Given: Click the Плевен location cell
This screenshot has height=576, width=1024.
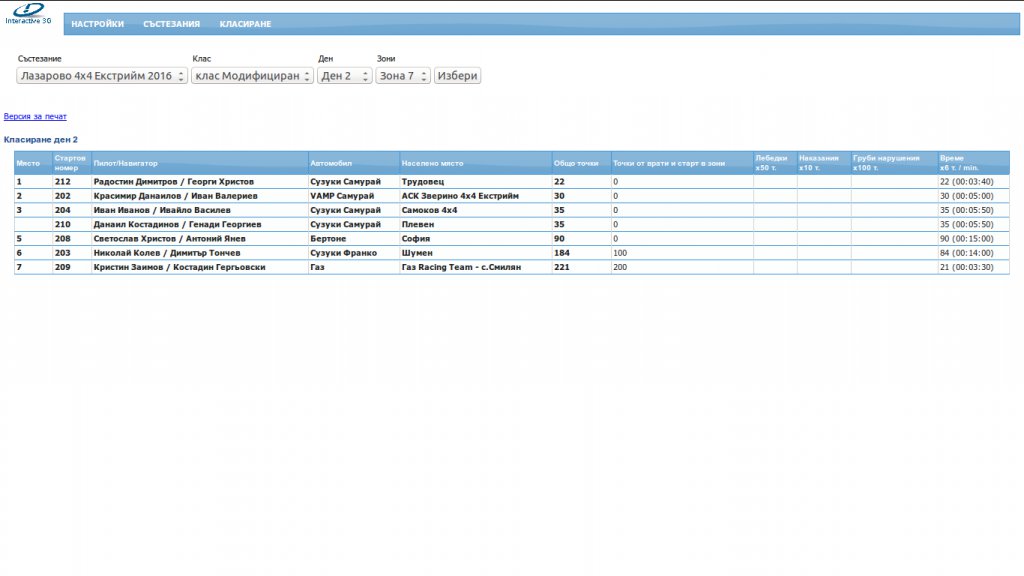Looking at the screenshot, I should (x=418, y=225).
